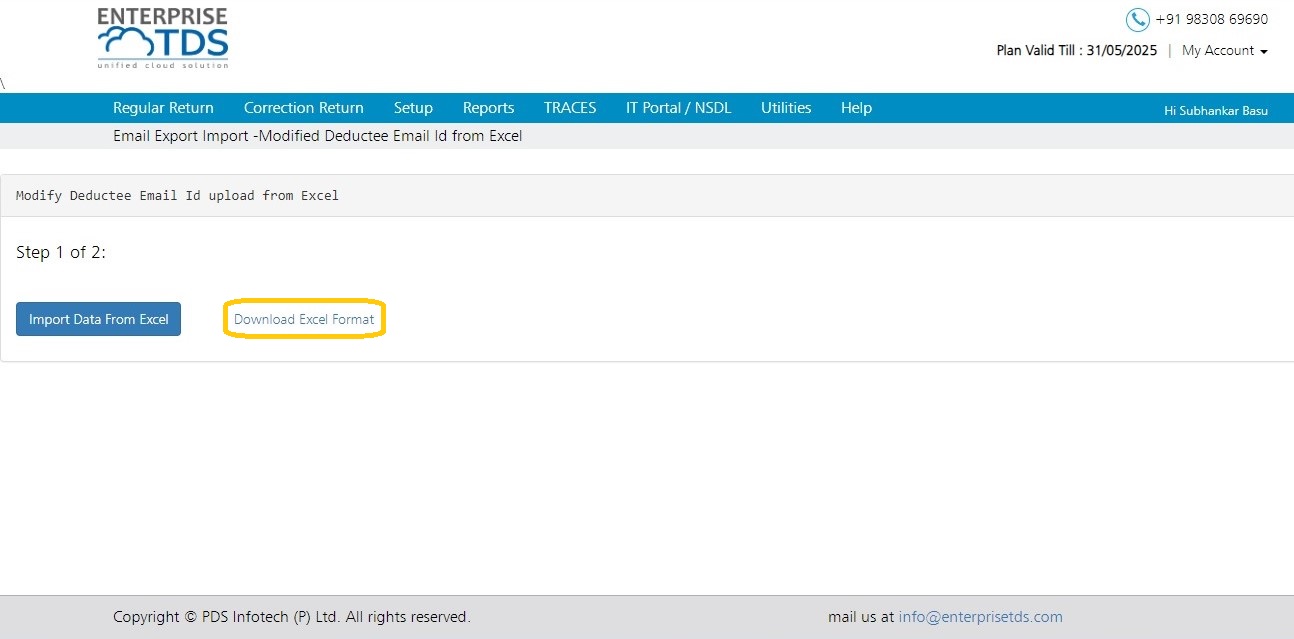Open the Help menu
Viewport: 1294px width, 639px height.
tap(856, 108)
